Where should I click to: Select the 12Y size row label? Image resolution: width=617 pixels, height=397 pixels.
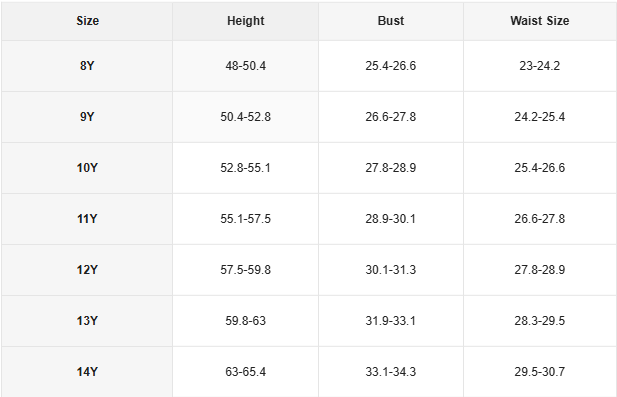click(x=87, y=270)
